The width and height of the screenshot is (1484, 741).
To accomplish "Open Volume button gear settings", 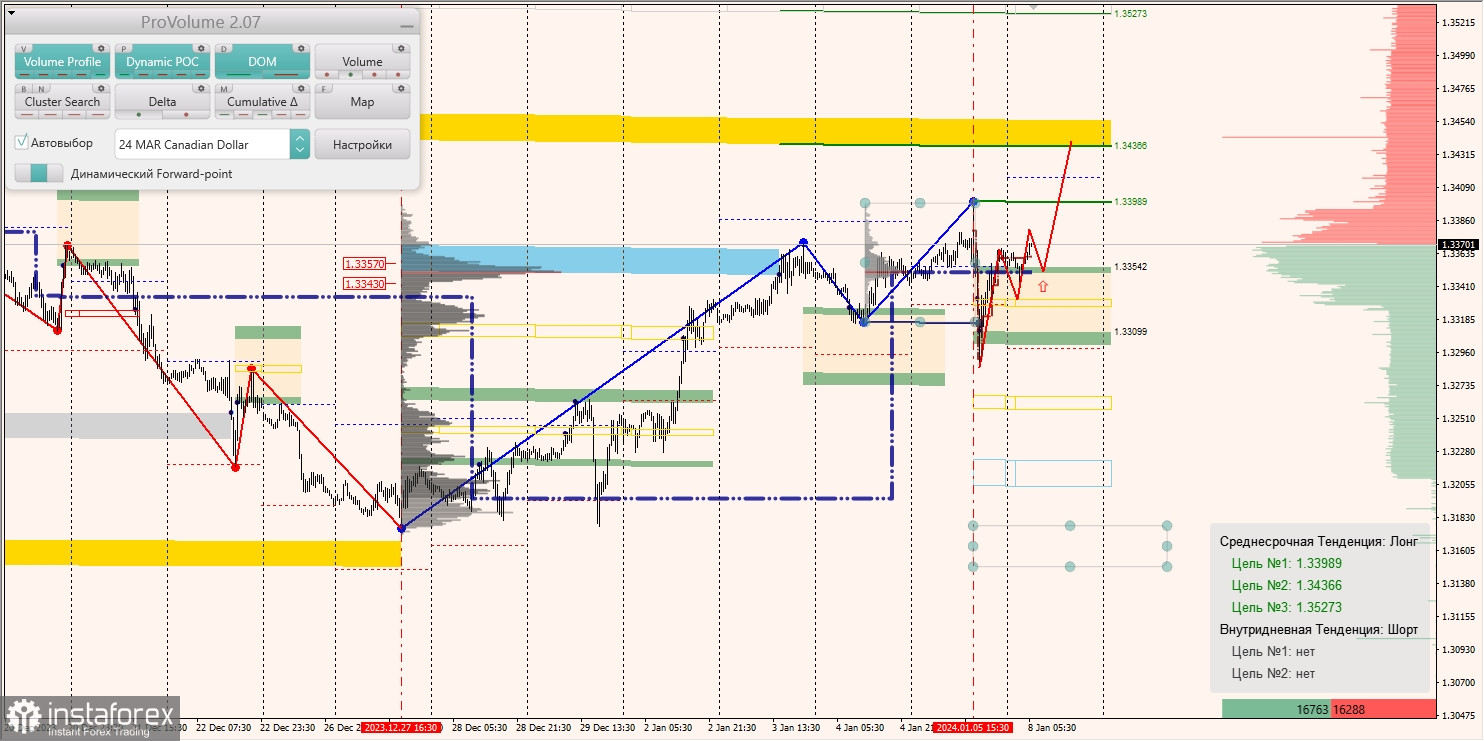I will [x=400, y=48].
